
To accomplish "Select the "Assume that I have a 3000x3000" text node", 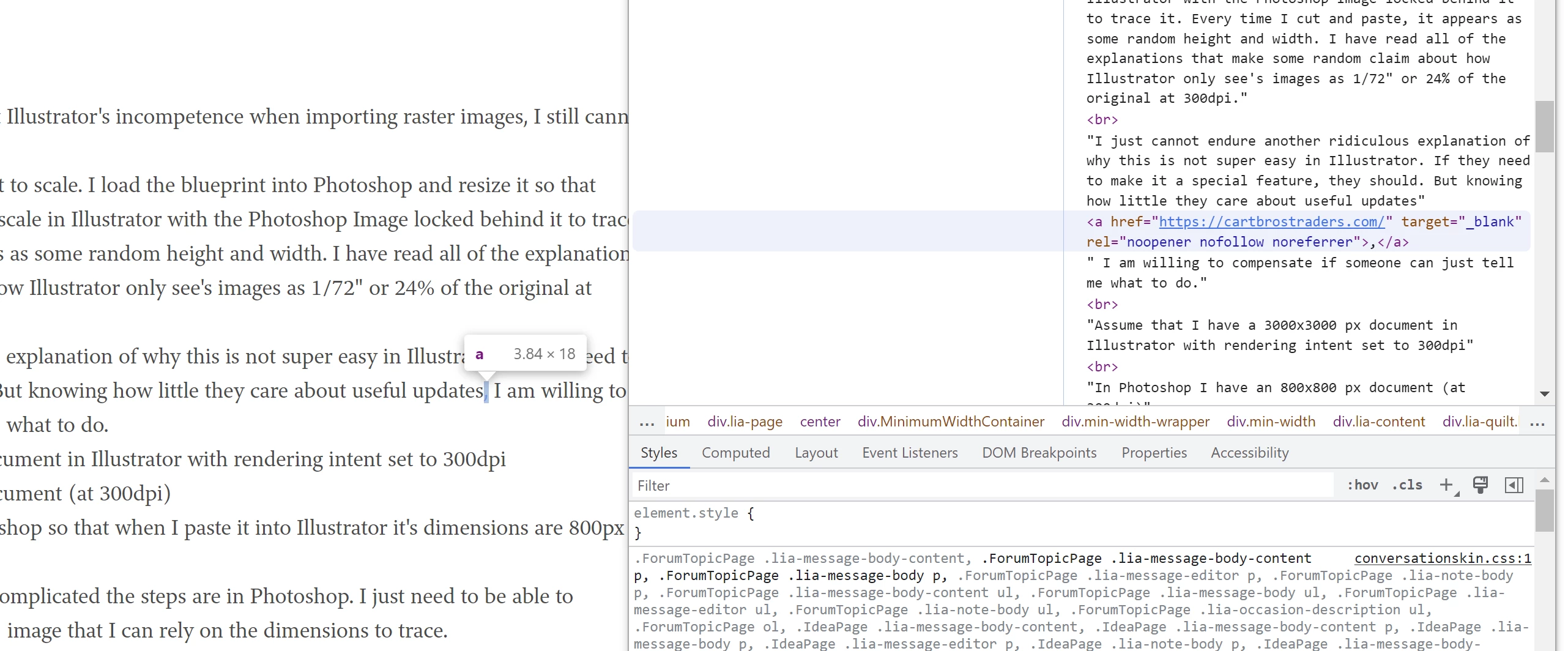I will tap(1280, 335).
